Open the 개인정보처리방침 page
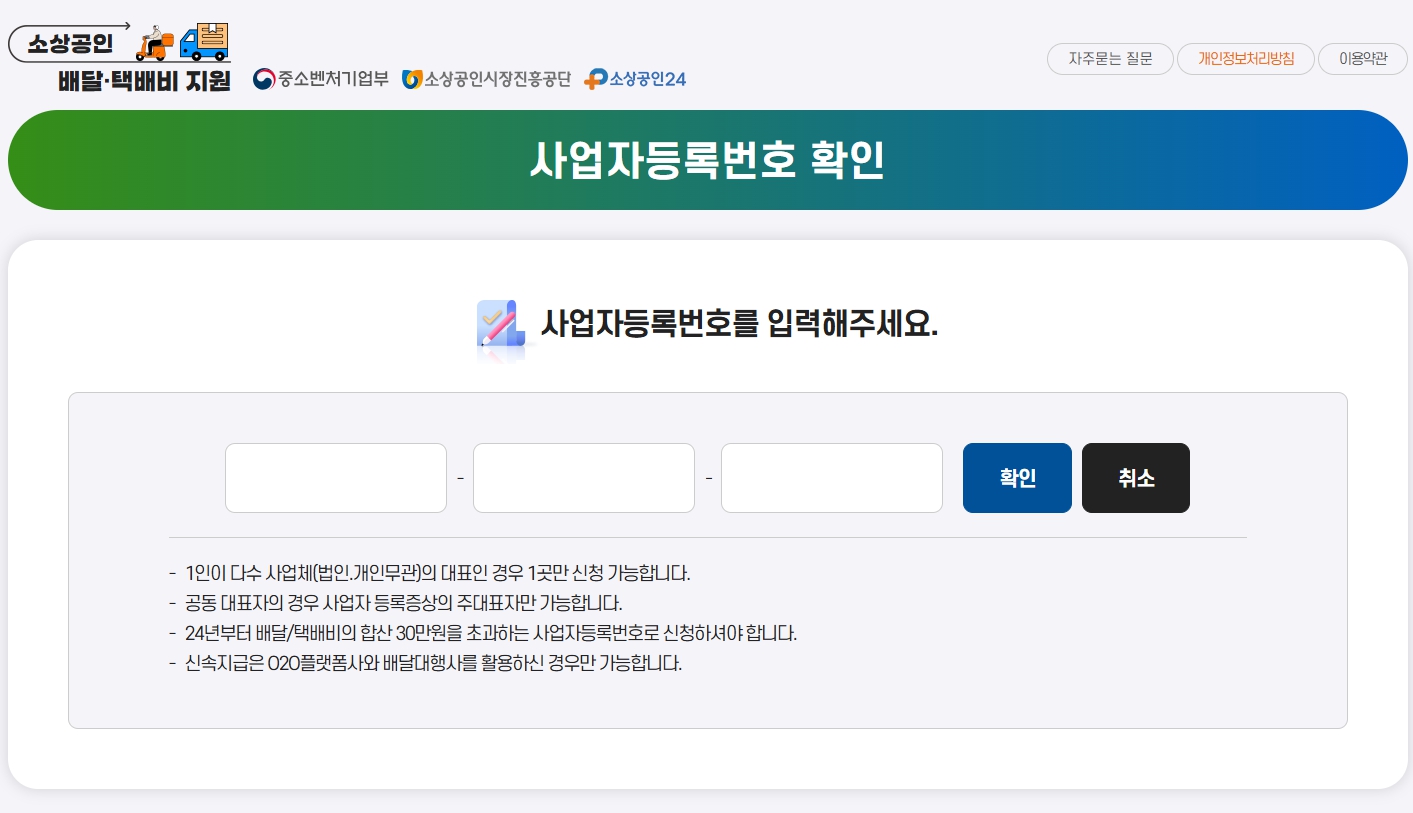1413x813 pixels. point(1246,59)
